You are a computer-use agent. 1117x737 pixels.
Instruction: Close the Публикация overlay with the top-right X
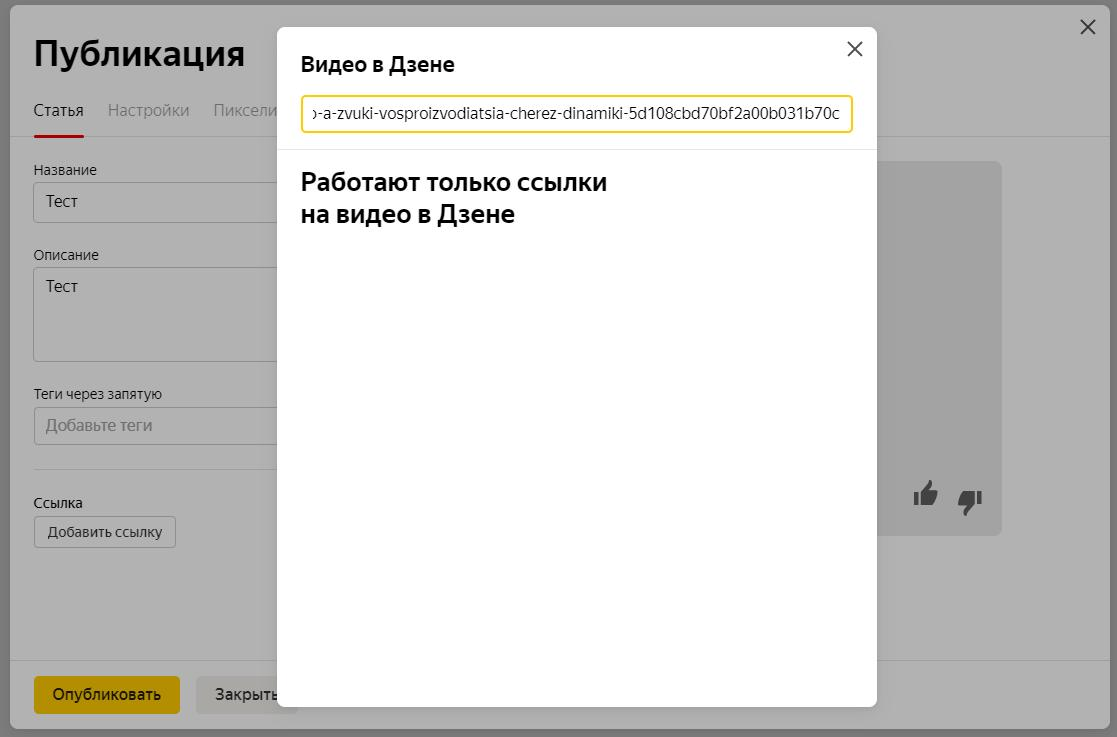[1088, 27]
